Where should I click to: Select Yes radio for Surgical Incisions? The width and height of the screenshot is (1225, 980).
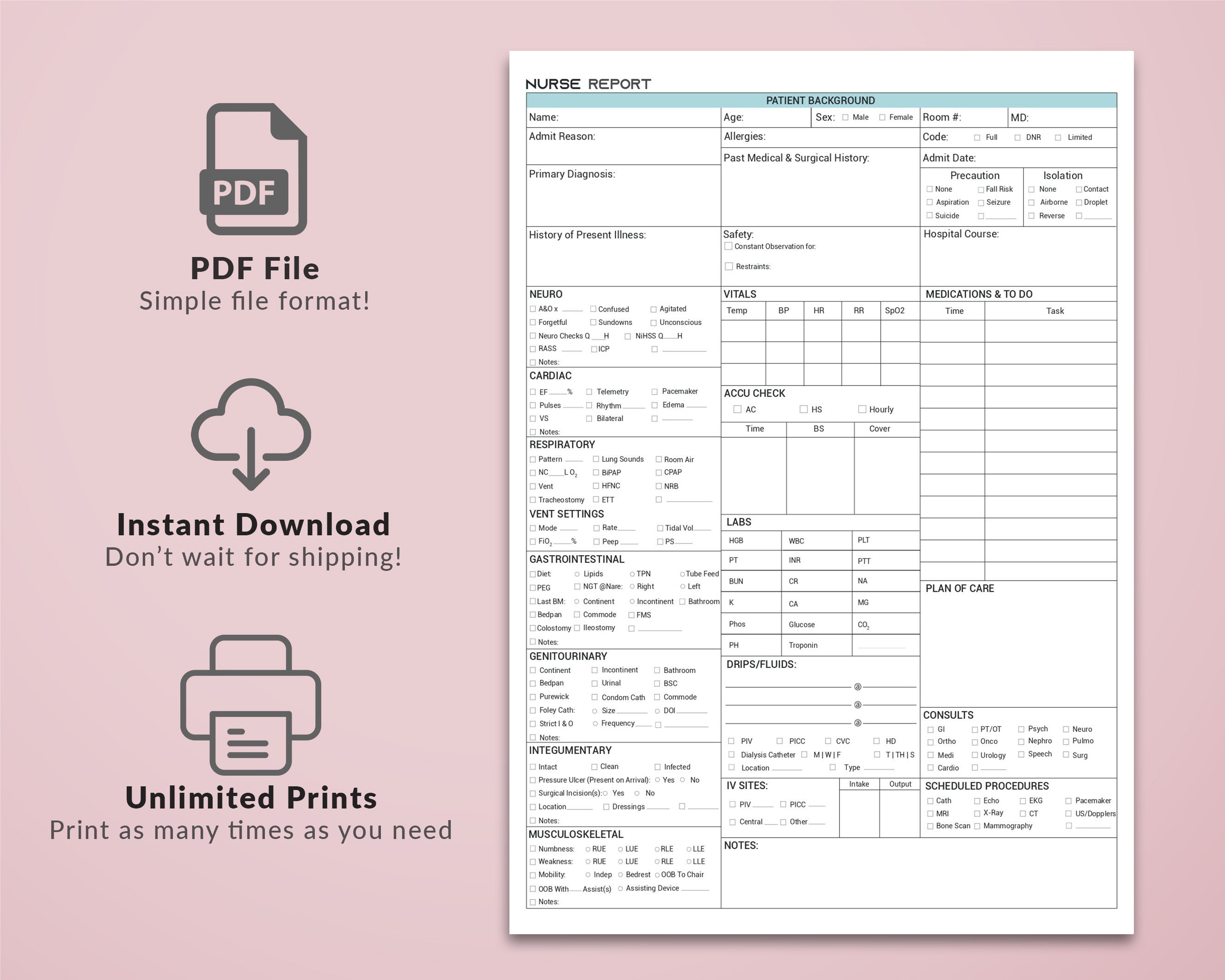pos(605,793)
